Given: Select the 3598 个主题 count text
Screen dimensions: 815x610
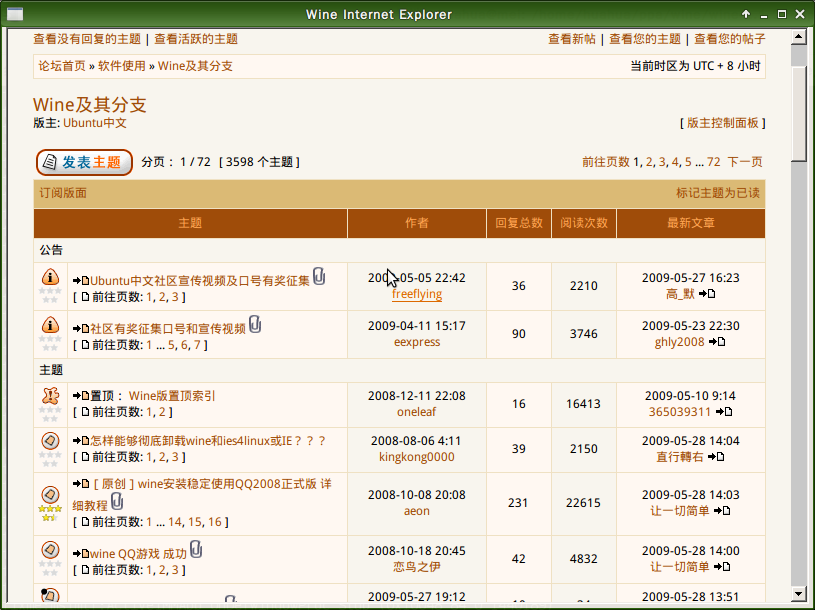Looking at the screenshot, I should (x=259, y=162).
